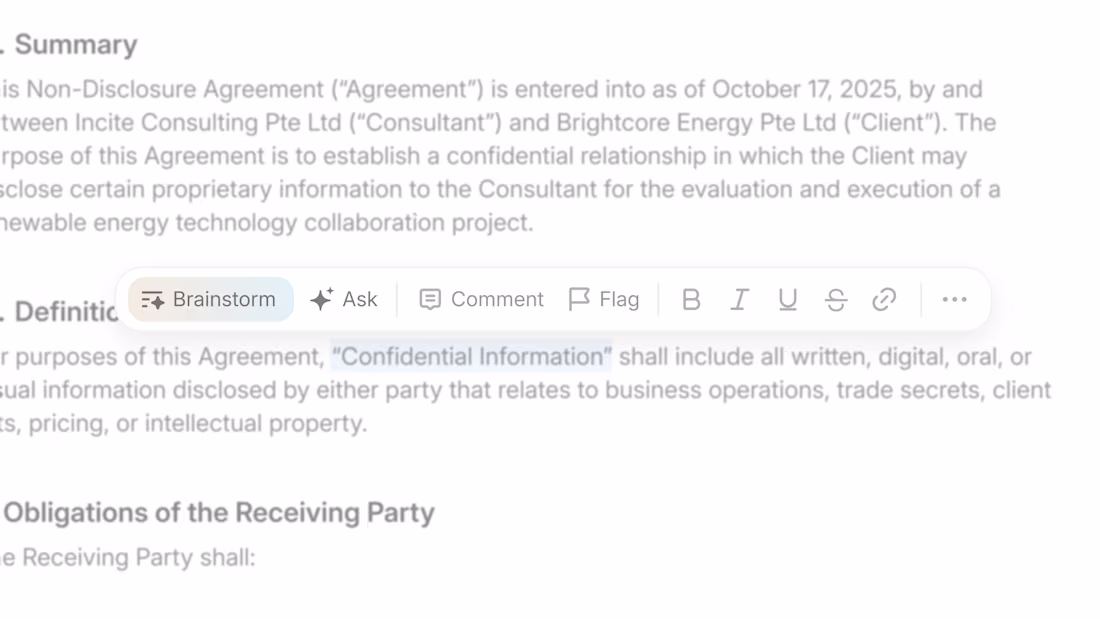This screenshot has width=1100, height=619.
Task: Apply italic styling to selected text
Action: (x=738, y=299)
